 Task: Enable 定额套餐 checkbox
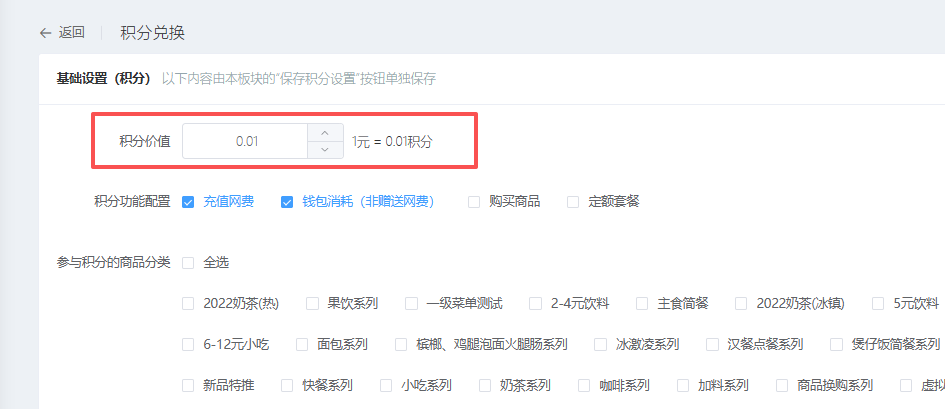pyautogui.click(x=573, y=202)
